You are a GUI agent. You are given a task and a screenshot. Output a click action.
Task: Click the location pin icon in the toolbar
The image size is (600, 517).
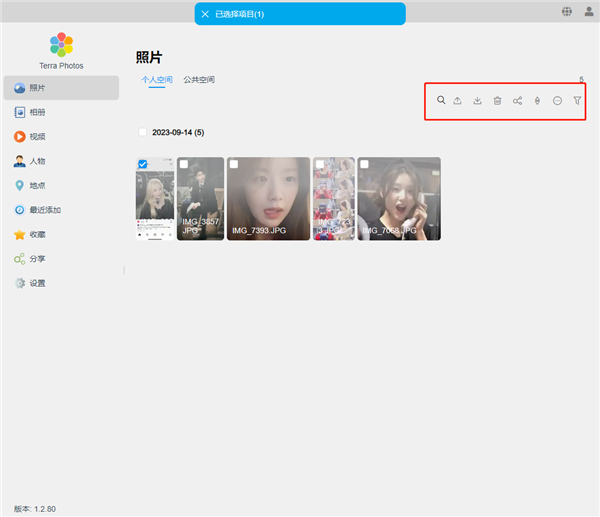click(x=537, y=101)
